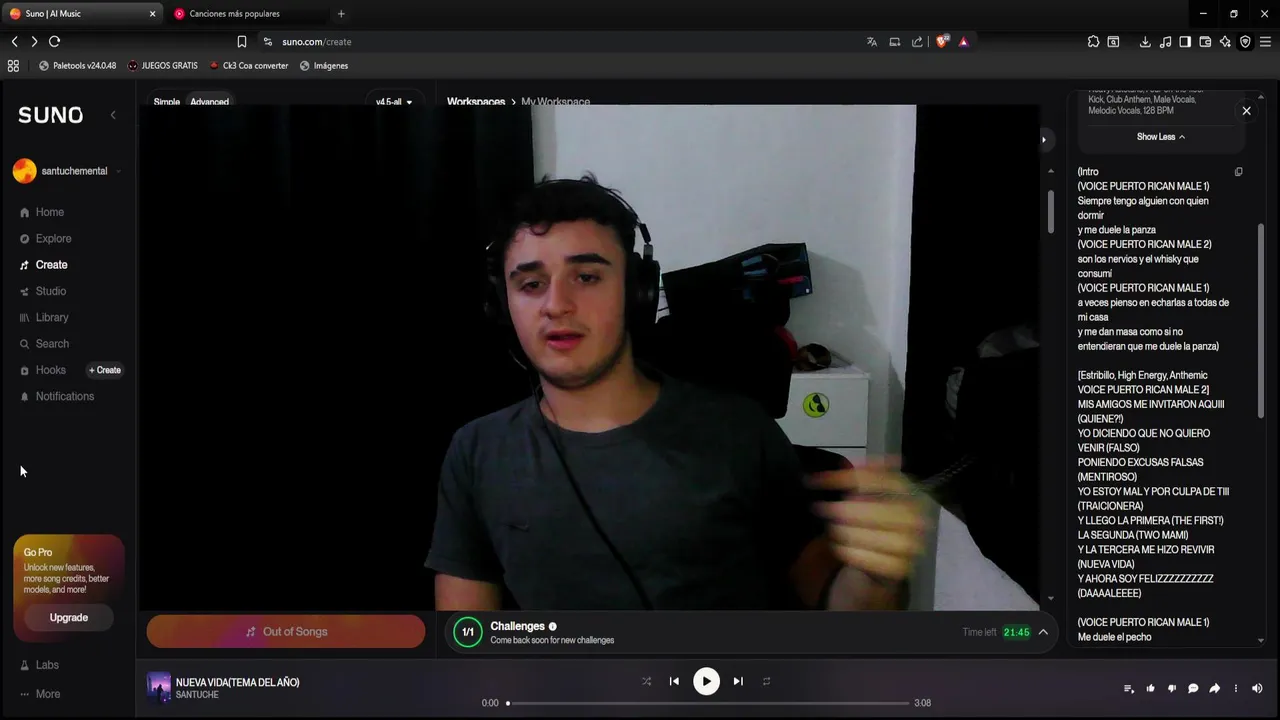Click the suno.com/create address bar
Screen dimensions: 1280x720
[560, 42]
